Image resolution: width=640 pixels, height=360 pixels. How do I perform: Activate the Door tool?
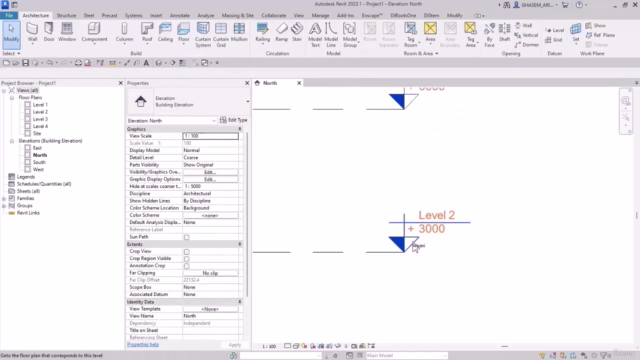49,32
